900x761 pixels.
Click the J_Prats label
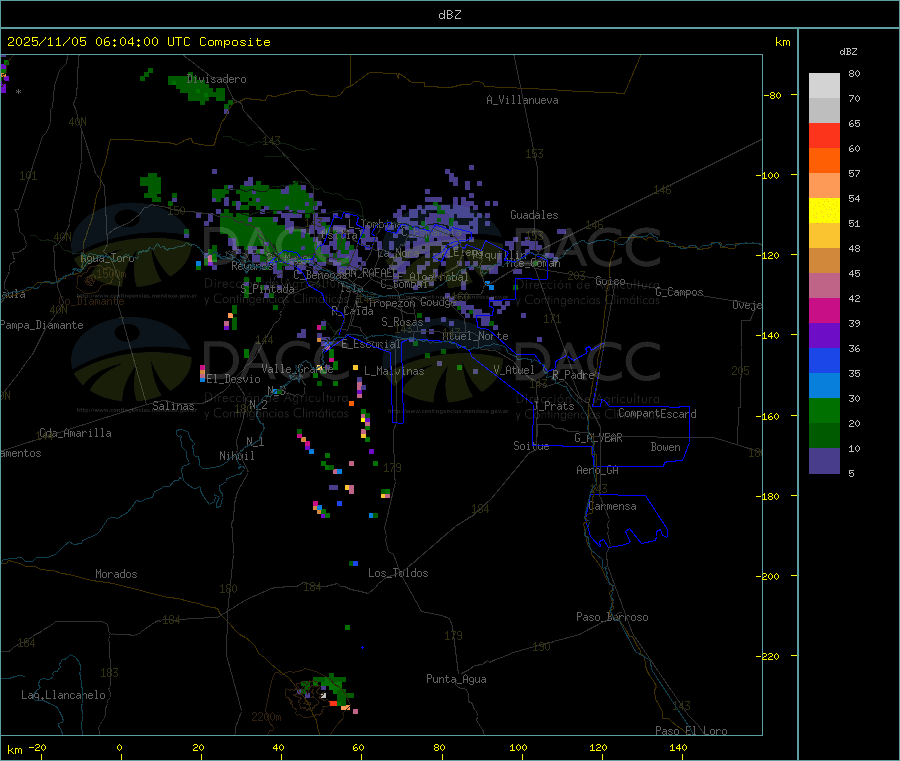click(554, 405)
